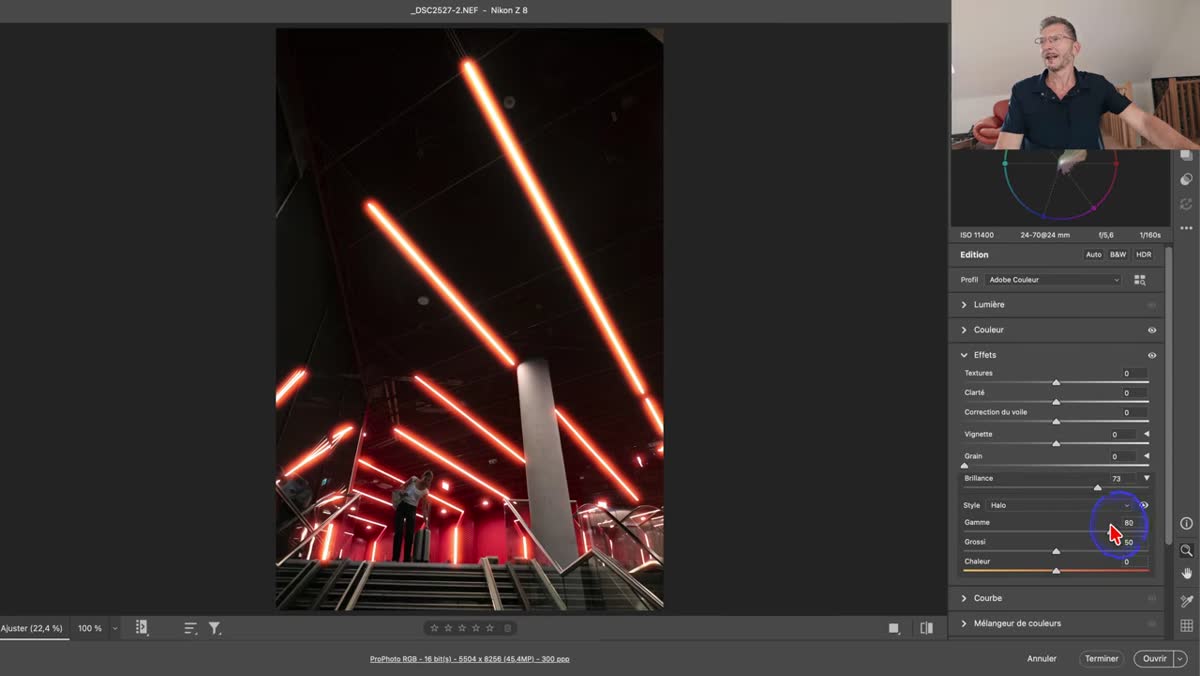Toggle before/after split view icon

click(x=926, y=628)
